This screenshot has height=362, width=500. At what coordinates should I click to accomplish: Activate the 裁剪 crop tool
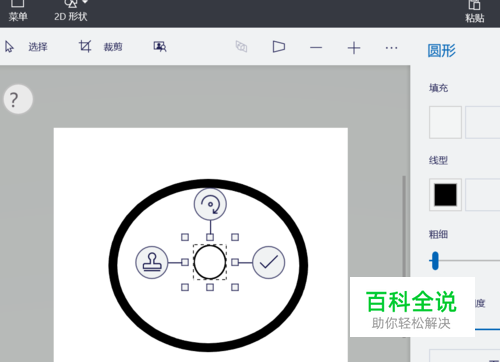tap(101, 47)
